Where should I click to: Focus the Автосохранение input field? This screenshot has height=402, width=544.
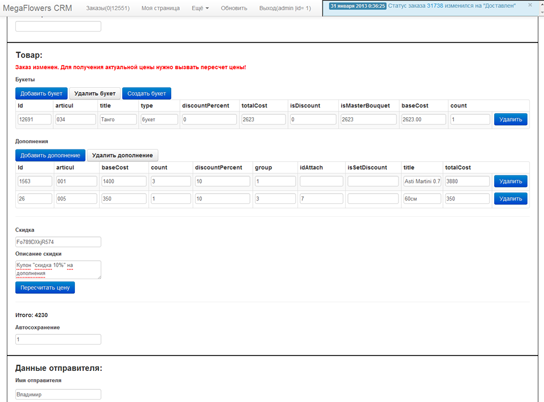coord(58,339)
